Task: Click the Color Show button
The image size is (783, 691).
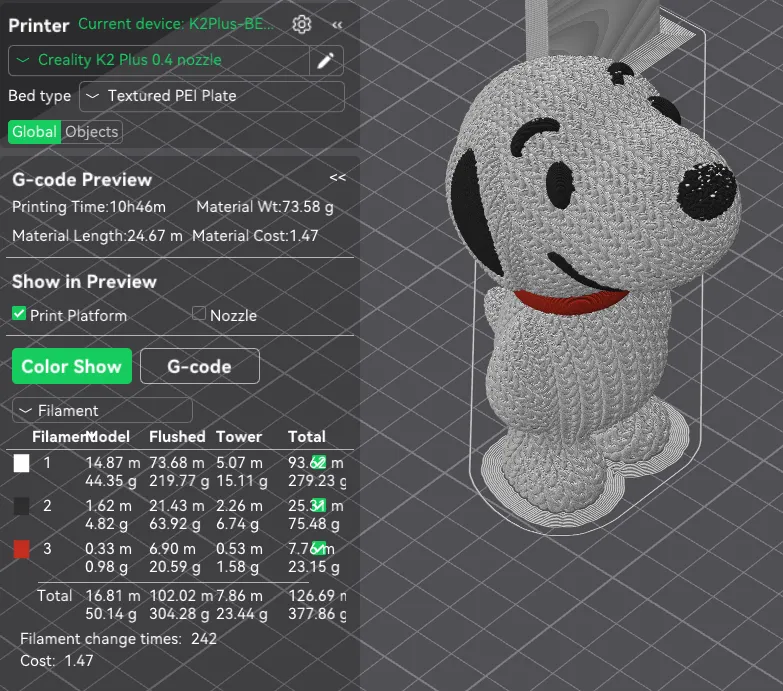Action: point(71,366)
